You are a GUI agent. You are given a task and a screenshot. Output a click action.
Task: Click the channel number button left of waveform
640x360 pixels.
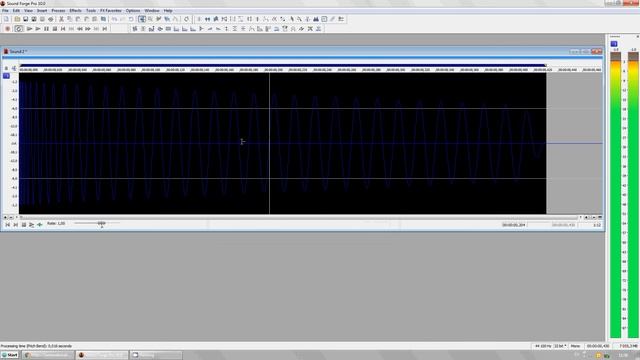(x=6, y=76)
